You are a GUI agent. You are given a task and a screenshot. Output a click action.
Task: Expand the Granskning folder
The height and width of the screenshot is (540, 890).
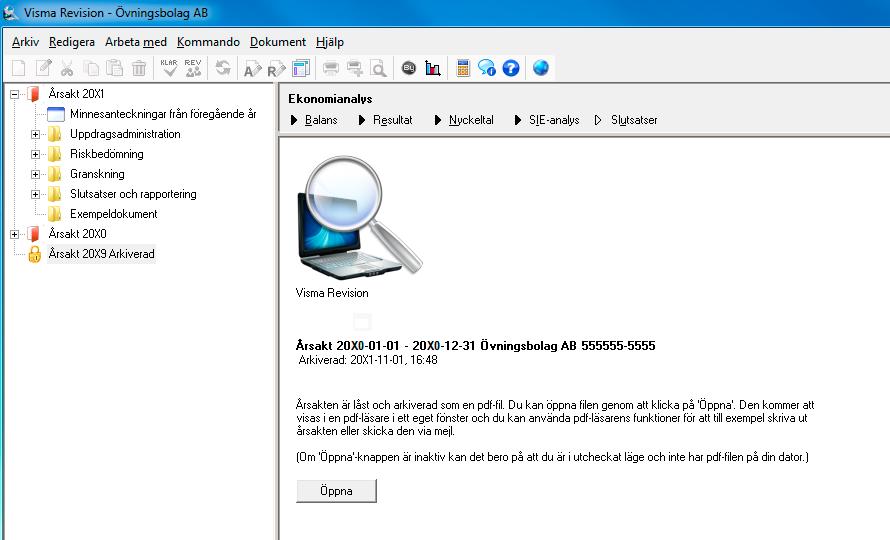[x=35, y=174]
